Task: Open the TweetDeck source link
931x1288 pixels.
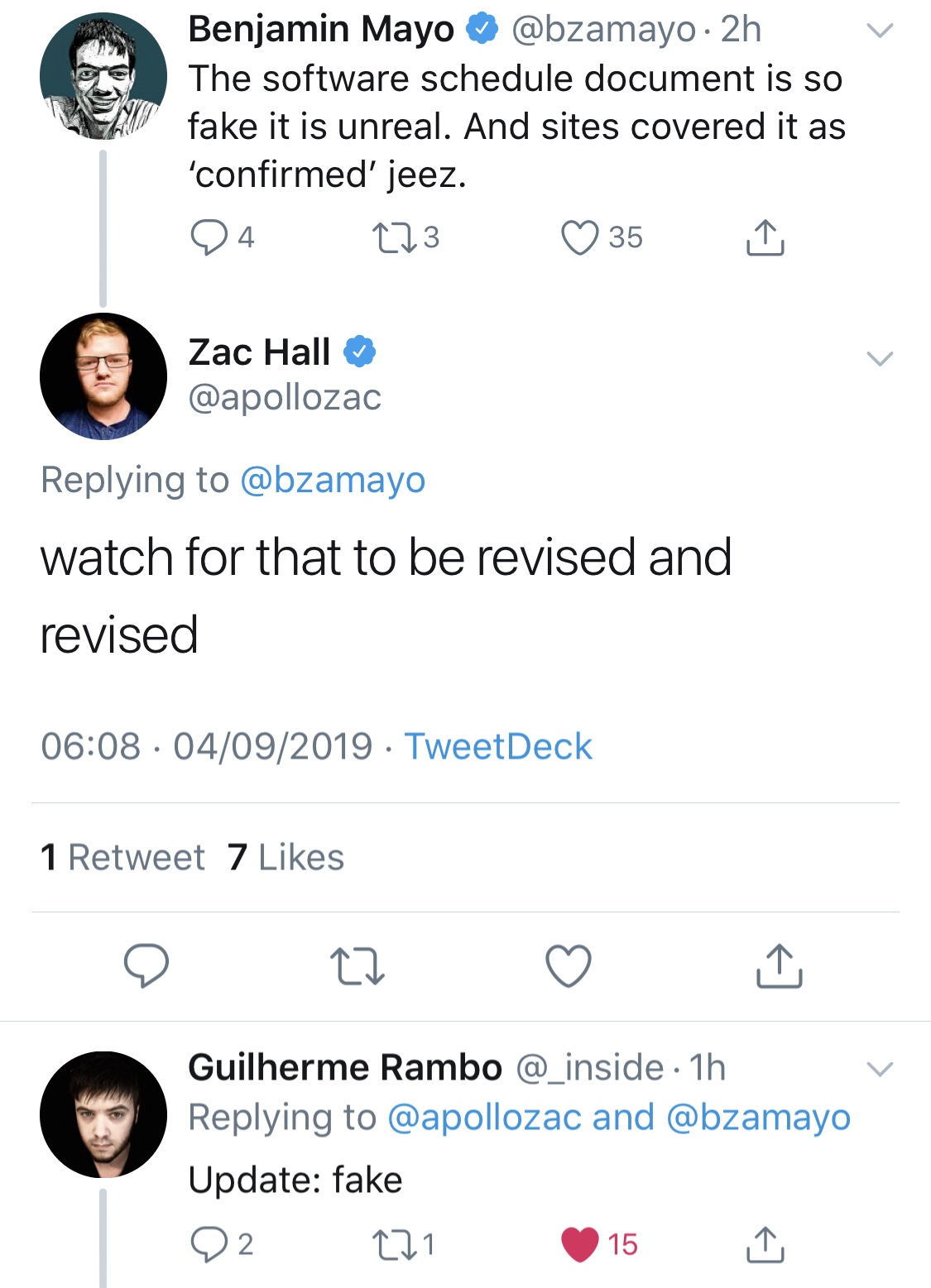Action: (x=498, y=746)
